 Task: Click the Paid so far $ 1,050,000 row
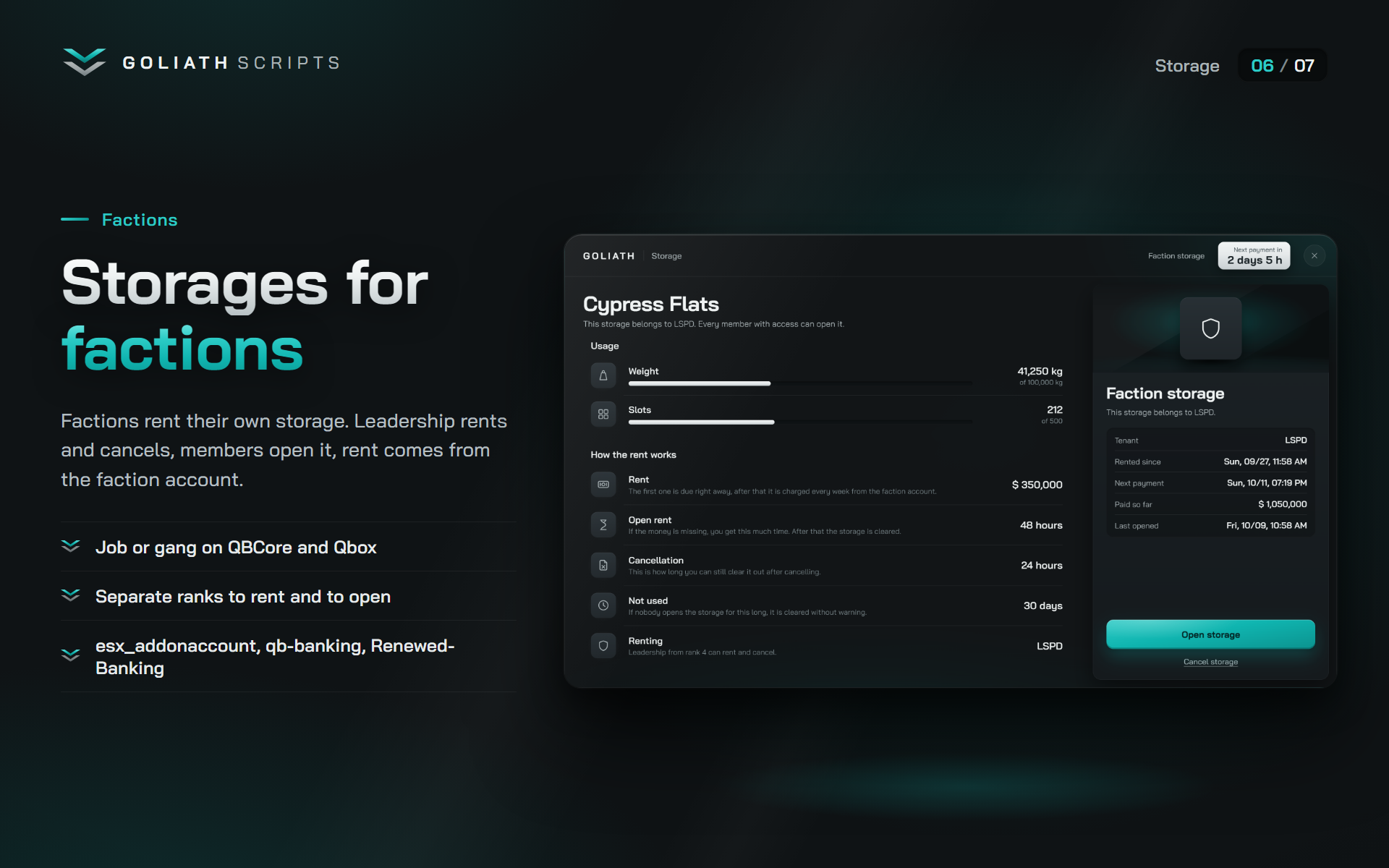1210,504
